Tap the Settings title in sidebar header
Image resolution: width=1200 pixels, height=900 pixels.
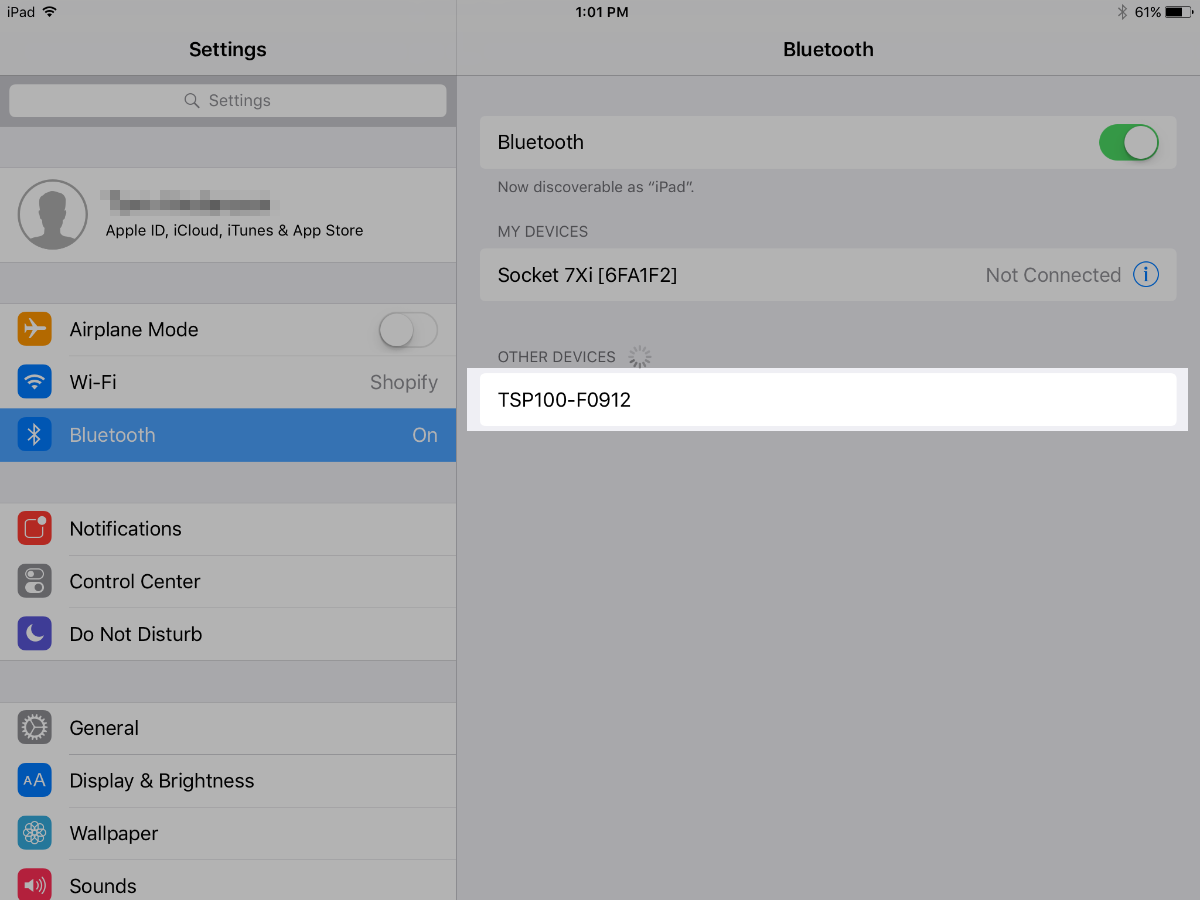pos(228,49)
